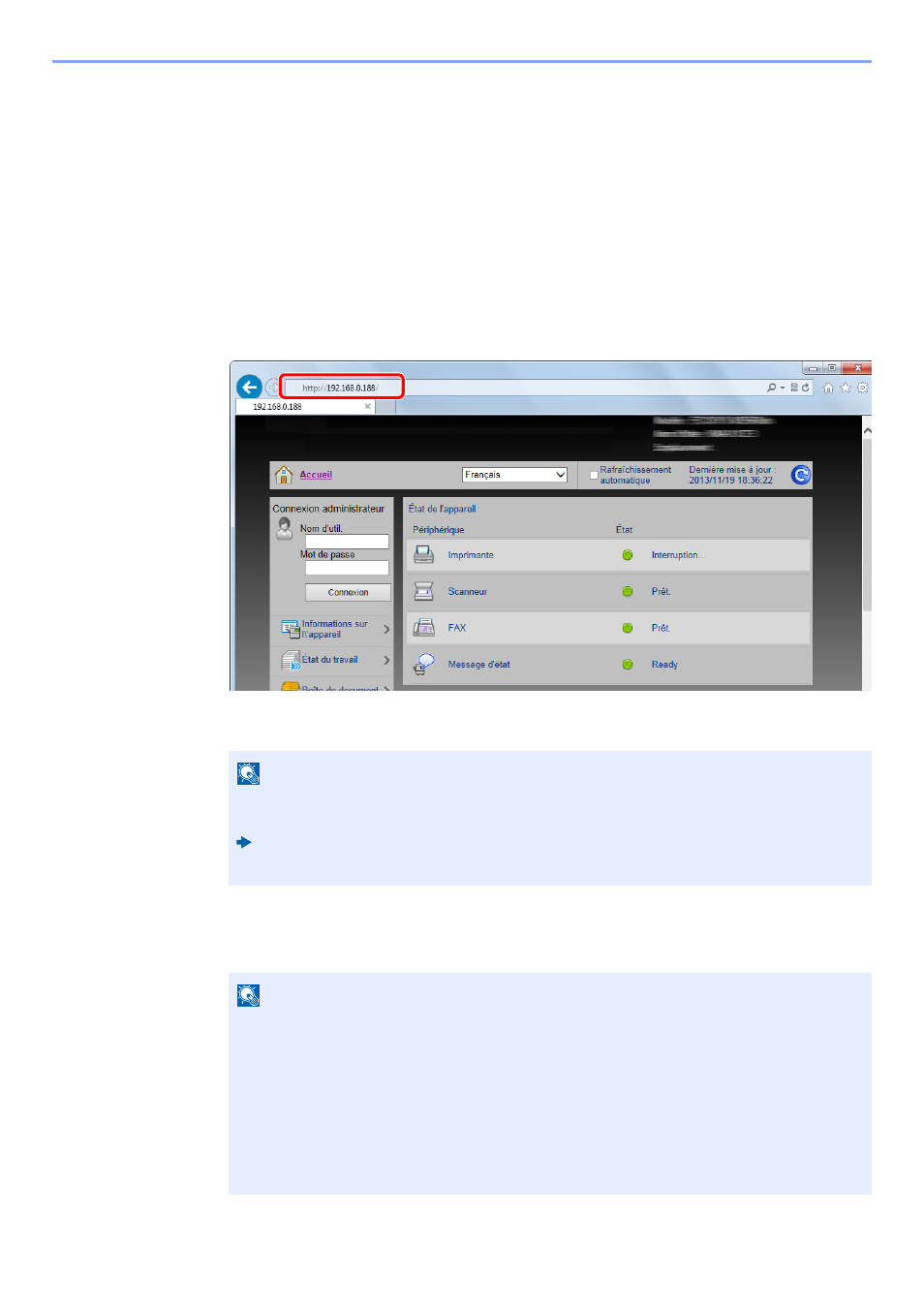
Task: Click the Interruption... status text
Action: pos(677,555)
